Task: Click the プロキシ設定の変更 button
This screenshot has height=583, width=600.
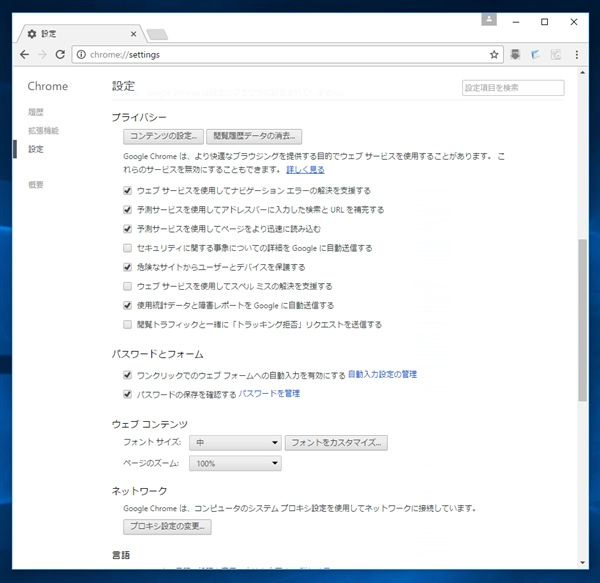Action: [167, 526]
